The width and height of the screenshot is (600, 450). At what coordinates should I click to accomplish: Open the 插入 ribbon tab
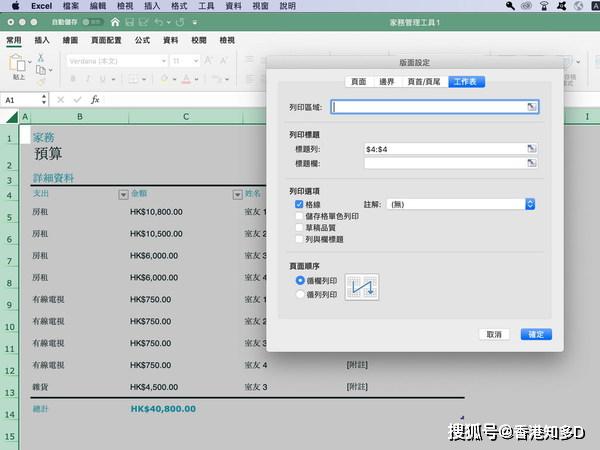(x=42, y=40)
